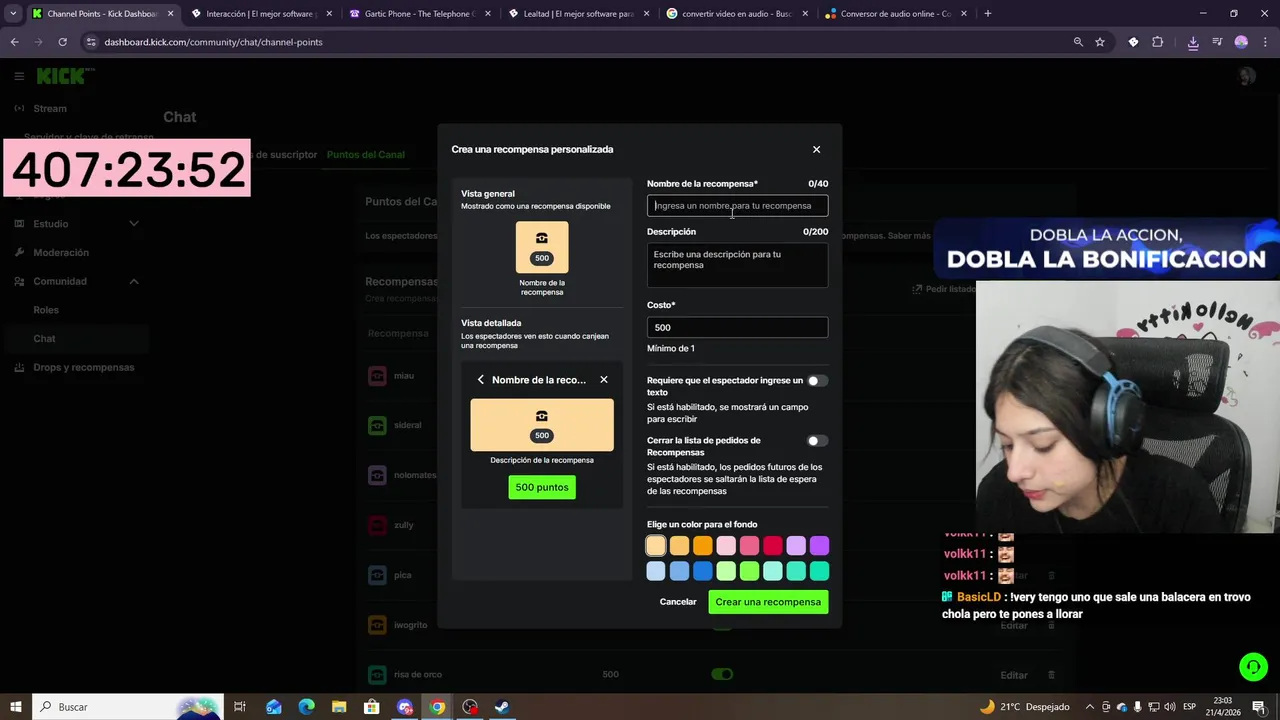Select the bright green background swatch
The width and height of the screenshot is (1280, 720).
click(749, 571)
